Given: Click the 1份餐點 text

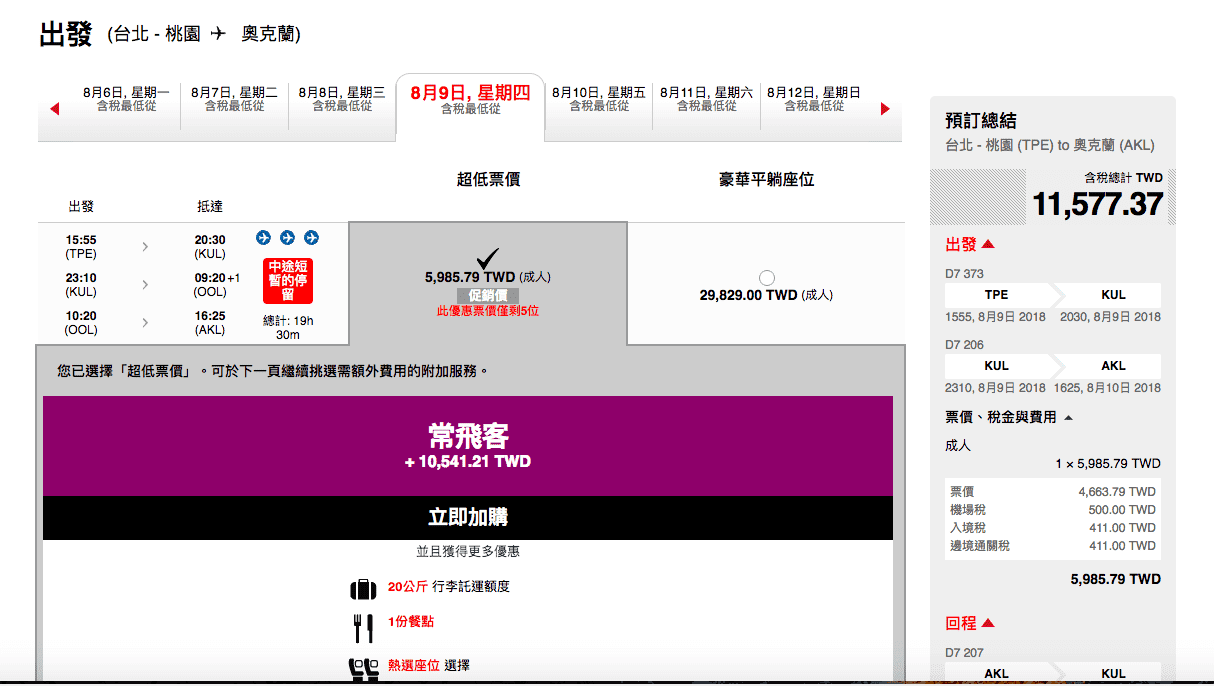Looking at the screenshot, I should (411, 622).
